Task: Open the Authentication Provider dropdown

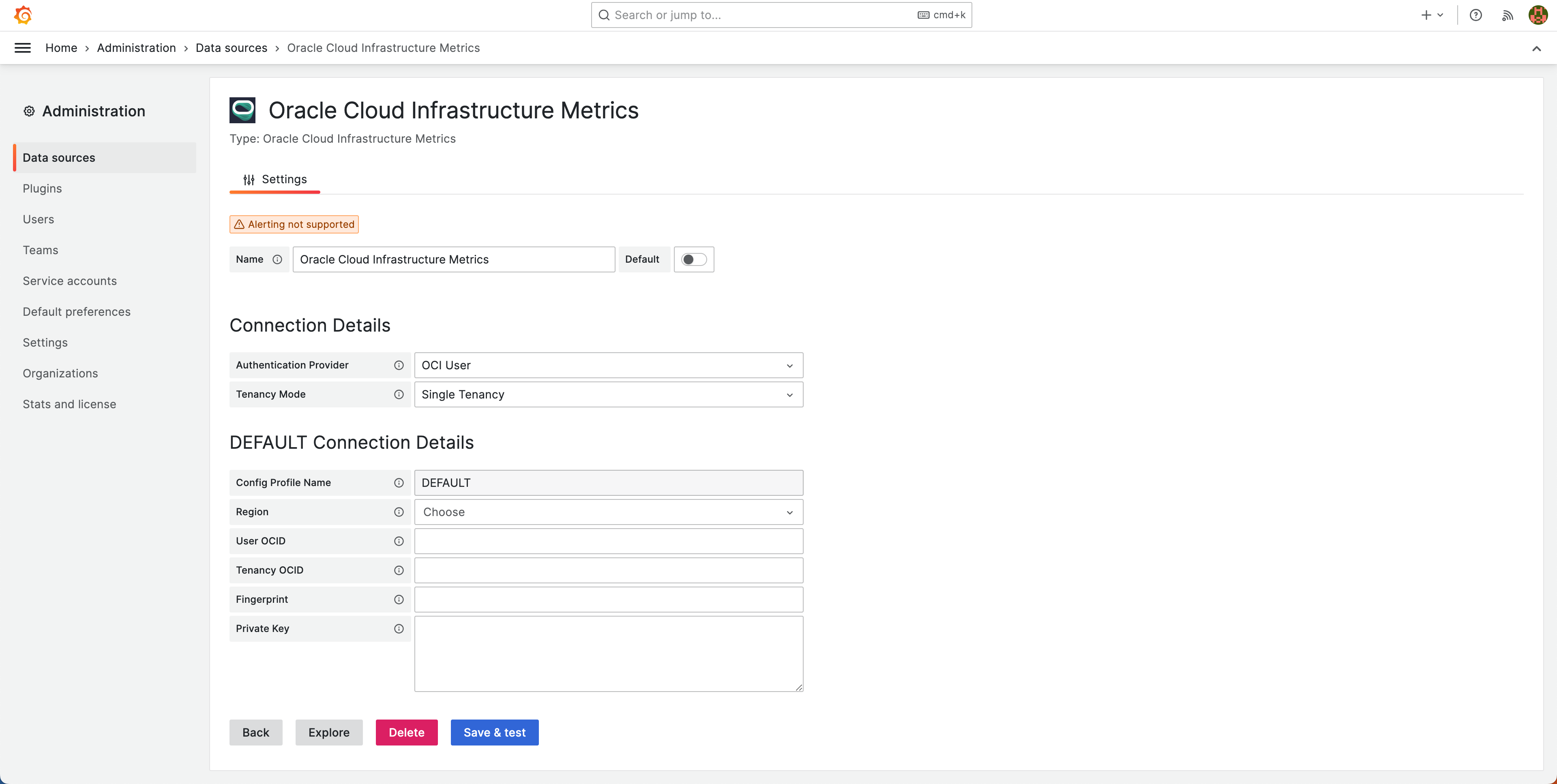Action: click(x=608, y=365)
